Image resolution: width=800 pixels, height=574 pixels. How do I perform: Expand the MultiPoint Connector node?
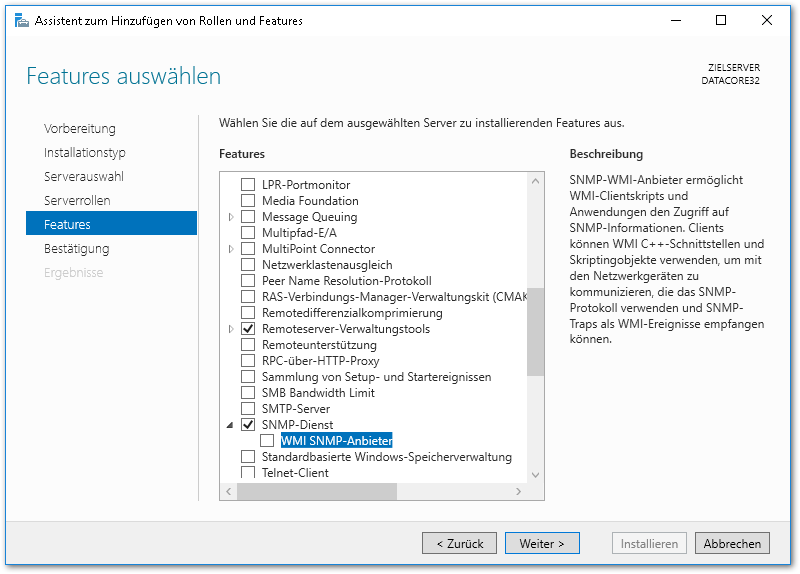pyautogui.click(x=231, y=249)
